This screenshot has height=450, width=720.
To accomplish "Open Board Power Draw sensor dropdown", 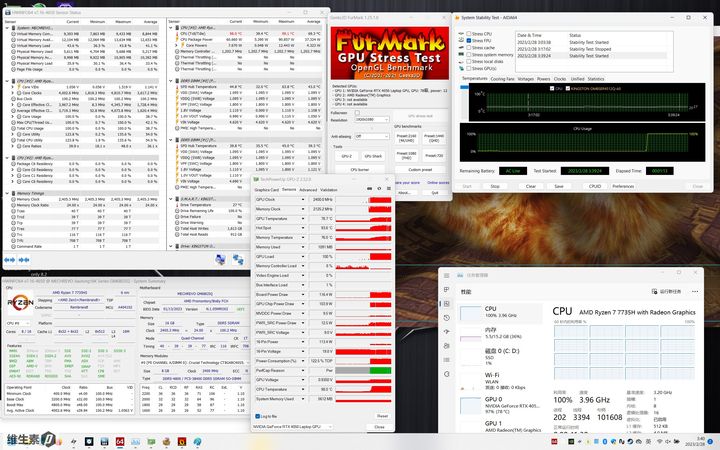I will click(x=303, y=294).
